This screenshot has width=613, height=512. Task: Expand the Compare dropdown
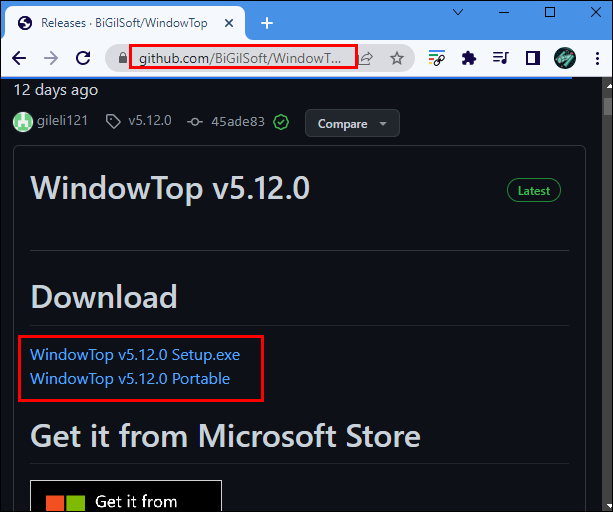point(352,124)
